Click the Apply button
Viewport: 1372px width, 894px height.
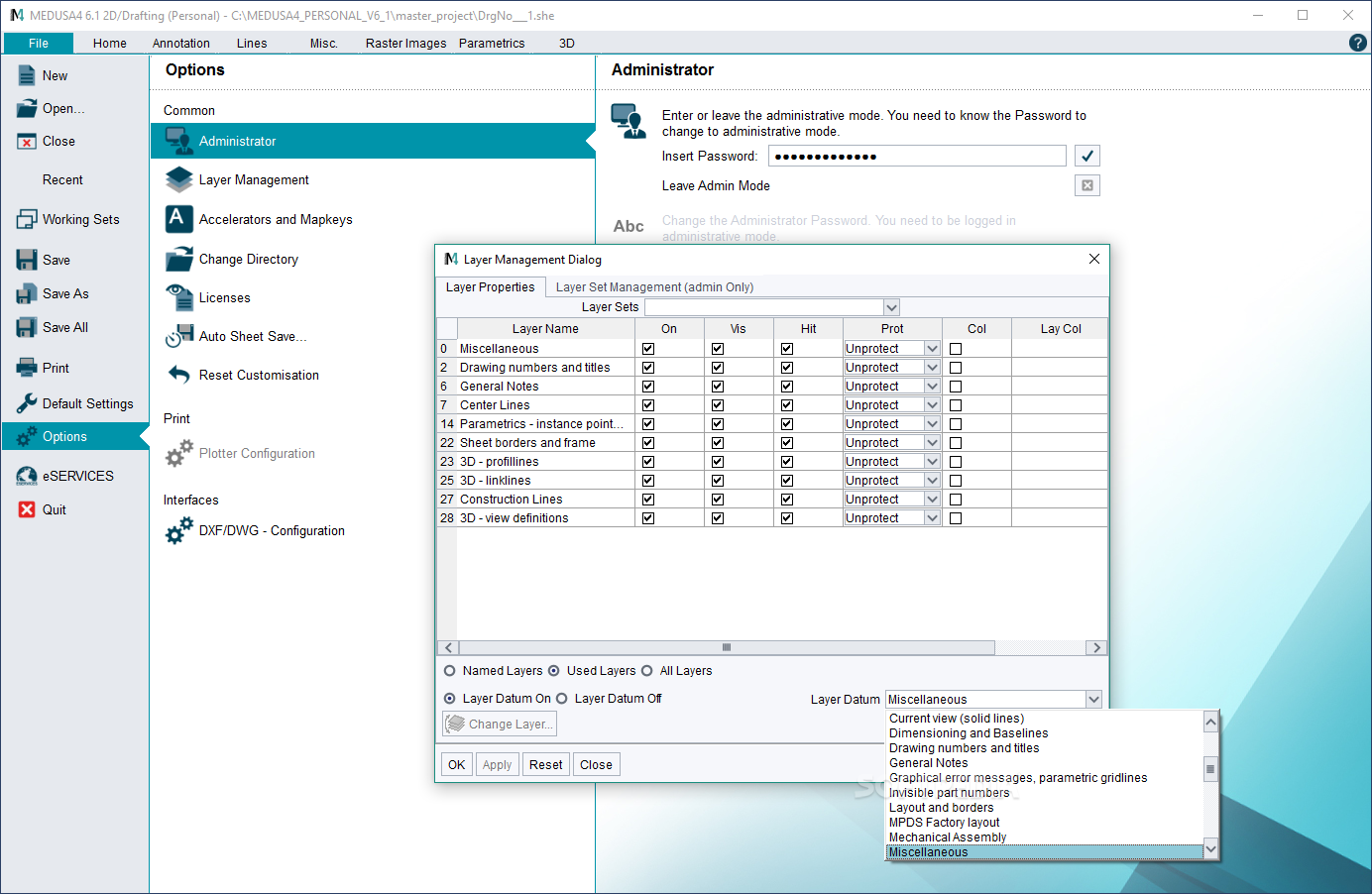click(497, 764)
